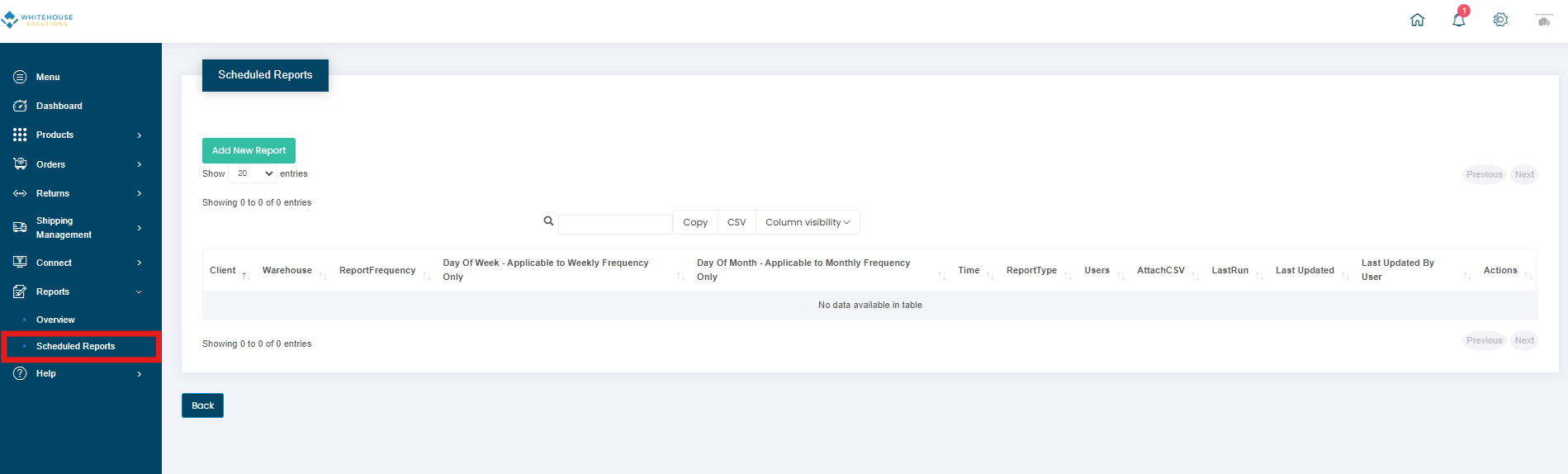
Task: Open Scheduled Reports in the sidebar
Action: (76, 346)
